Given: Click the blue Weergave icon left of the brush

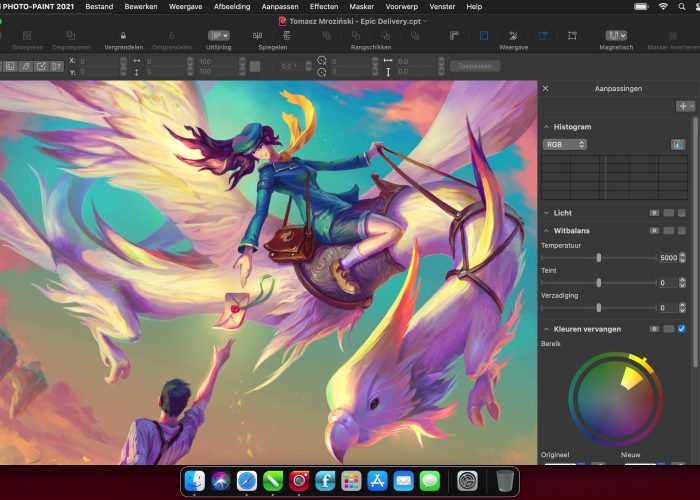Looking at the screenshot, I should pyautogui.click(x=484, y=36).
